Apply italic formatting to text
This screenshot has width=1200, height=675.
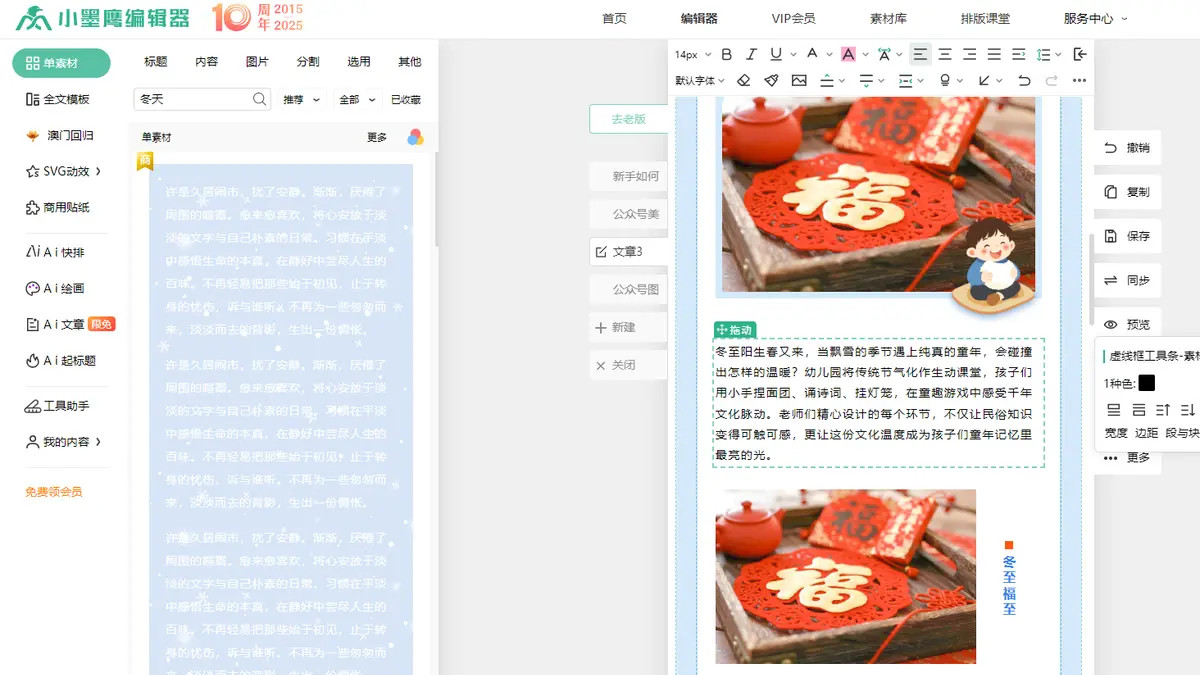tap(751, 54)
